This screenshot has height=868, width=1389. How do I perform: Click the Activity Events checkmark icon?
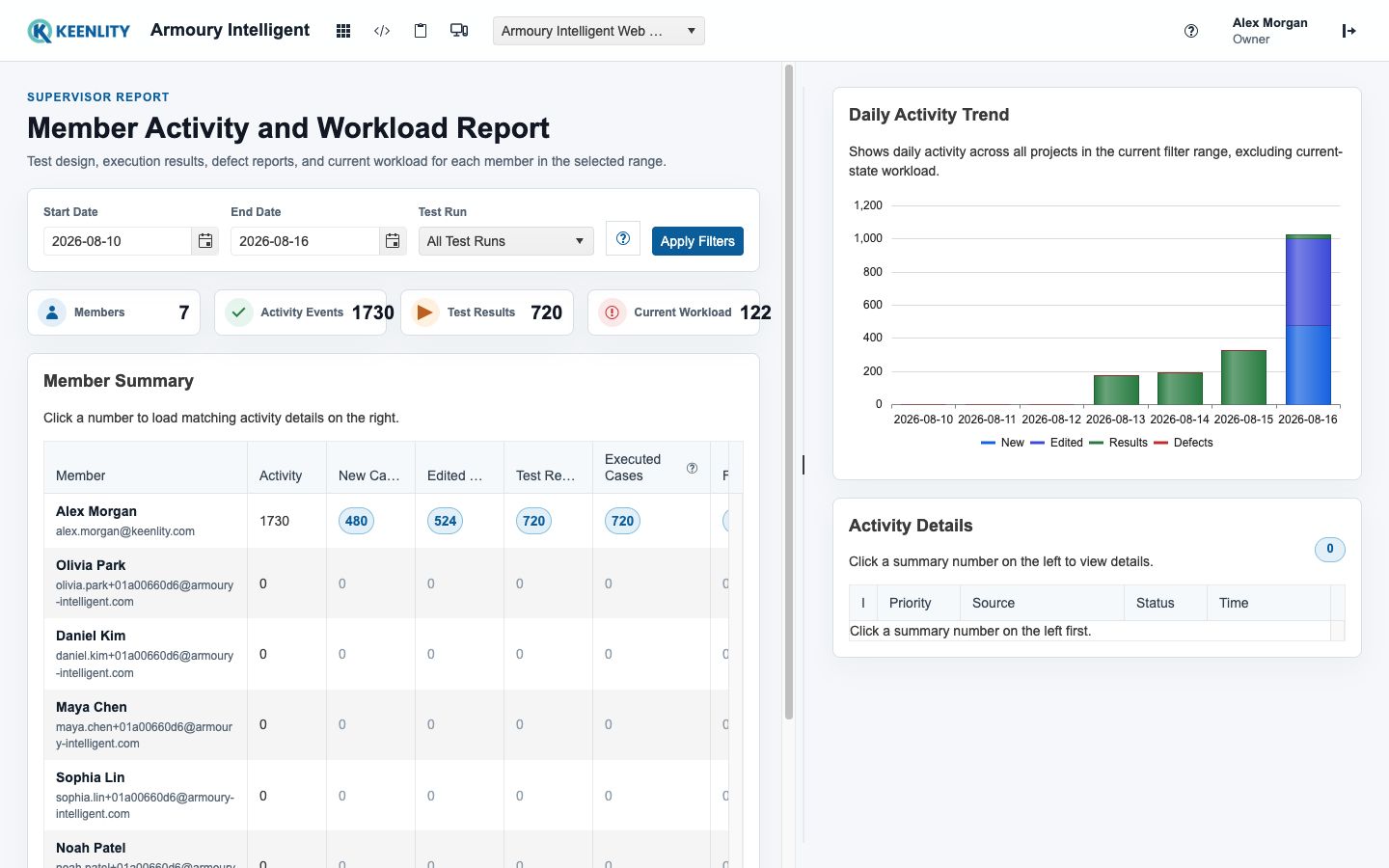[238, 312]
